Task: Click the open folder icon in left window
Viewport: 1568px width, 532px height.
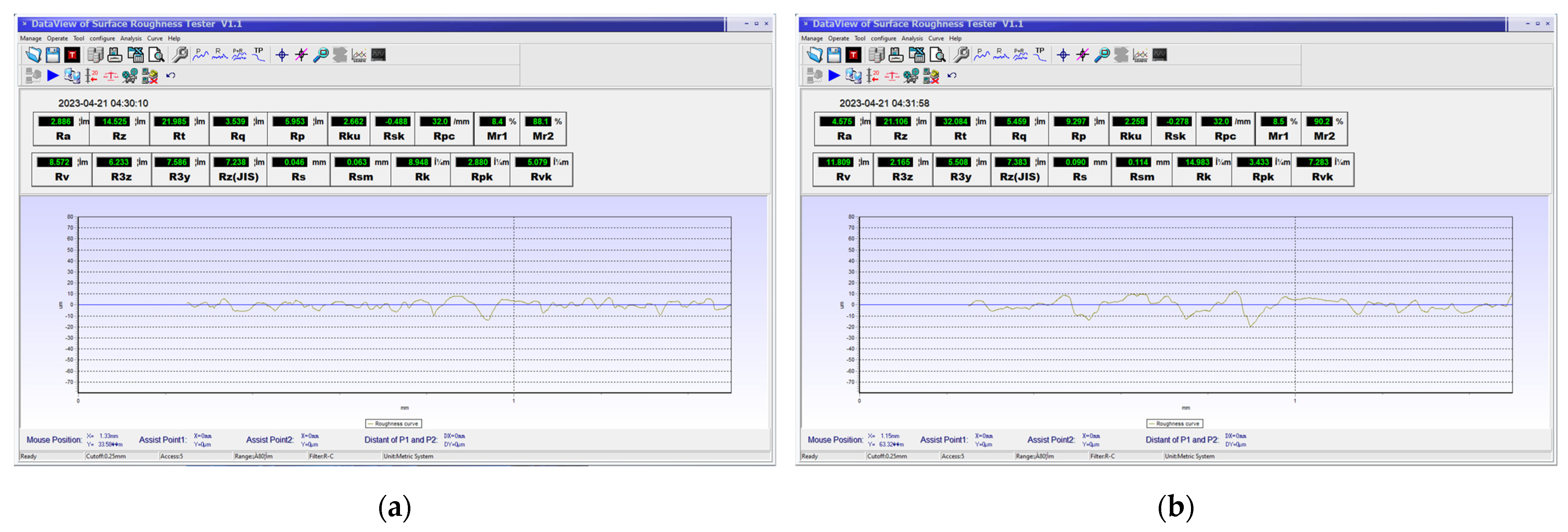Action: 33,55
